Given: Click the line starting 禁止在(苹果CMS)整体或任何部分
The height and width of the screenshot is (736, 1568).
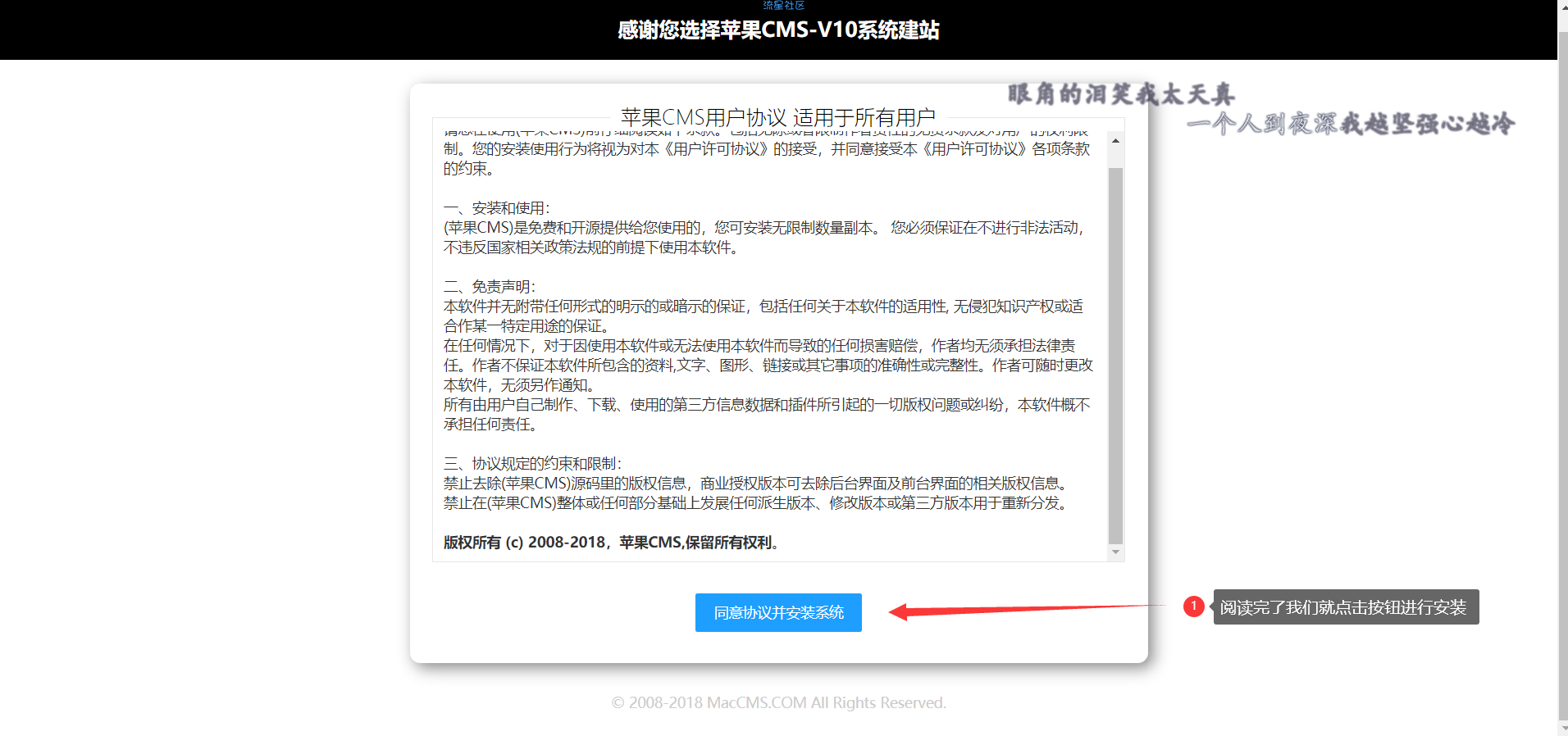Looking at the screenshot, I should (x=757, y=503).
